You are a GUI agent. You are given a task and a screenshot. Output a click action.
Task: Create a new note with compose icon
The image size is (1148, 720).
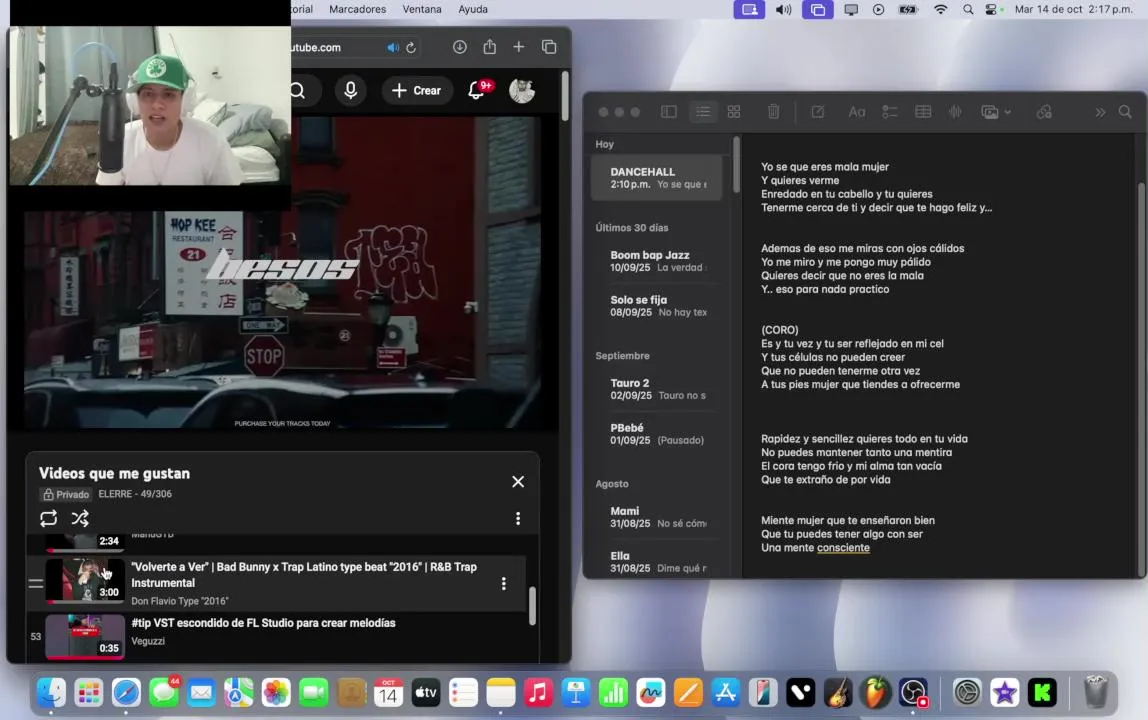[x=818, y=112]
